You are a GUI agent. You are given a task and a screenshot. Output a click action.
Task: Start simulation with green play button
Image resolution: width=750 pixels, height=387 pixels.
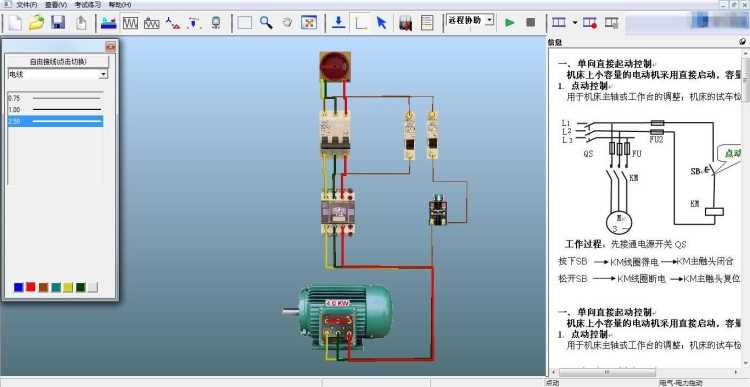510,22
